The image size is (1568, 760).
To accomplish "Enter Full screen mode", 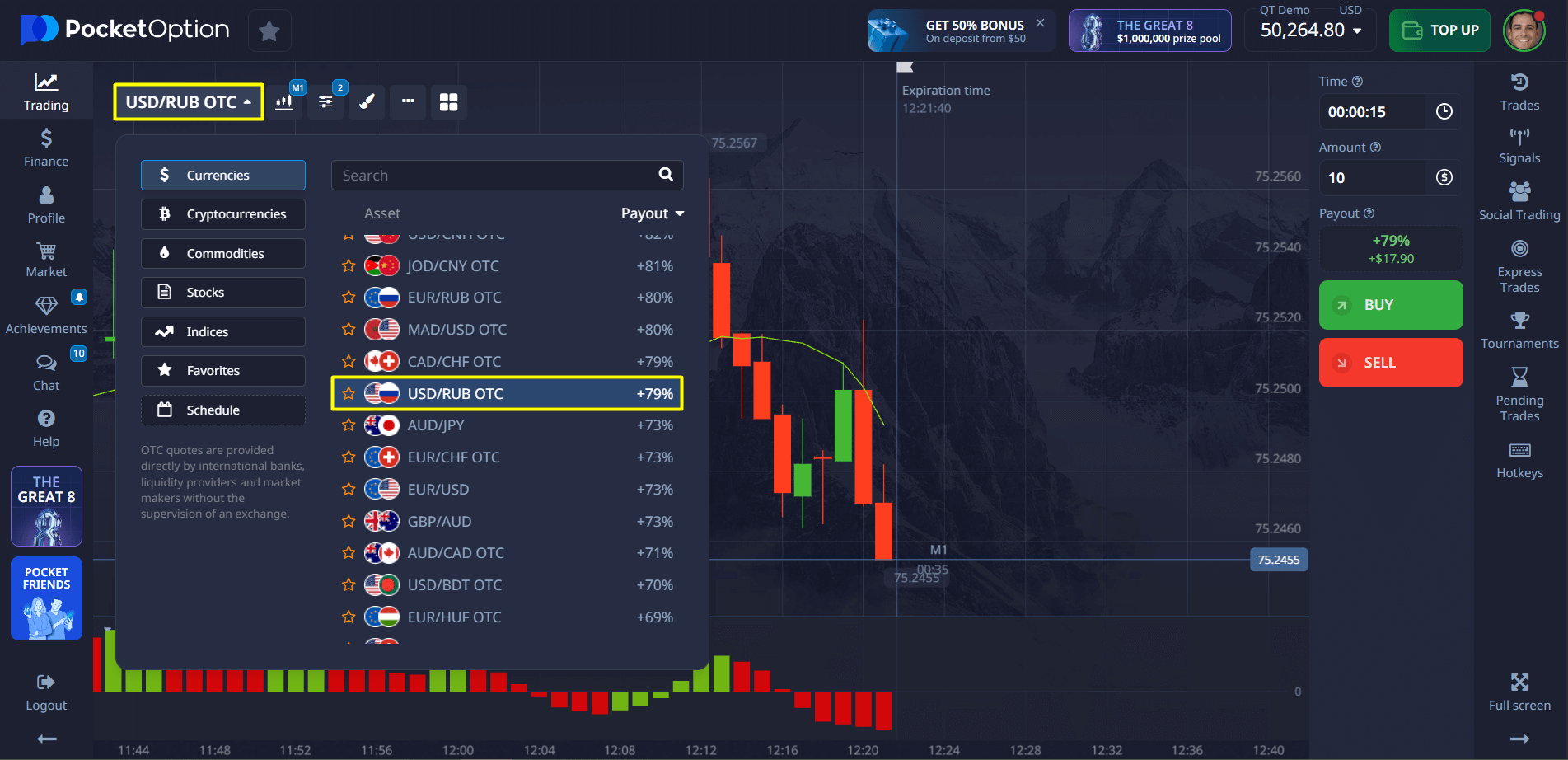I will click(x=1519, y=692).
